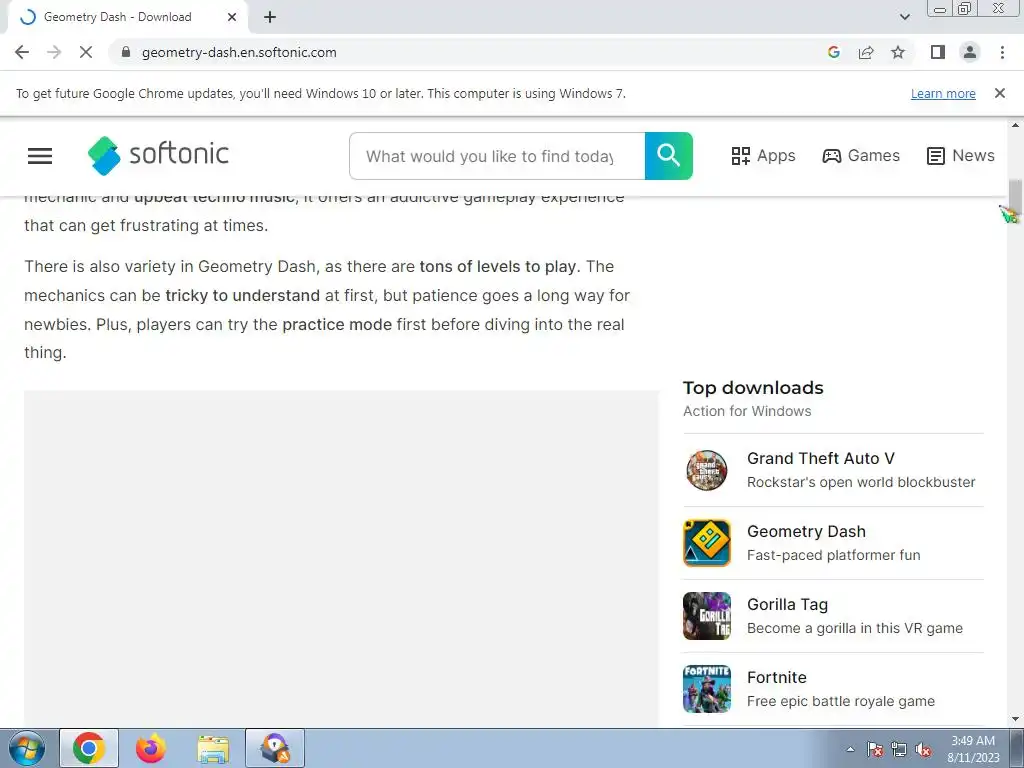
Task: Click the address bar URL
Action: pyautogui.click(x=239, y=52)
